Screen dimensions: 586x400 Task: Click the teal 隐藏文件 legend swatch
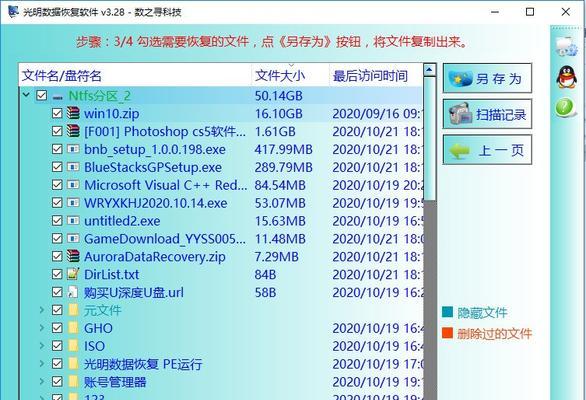click(447, 312)
